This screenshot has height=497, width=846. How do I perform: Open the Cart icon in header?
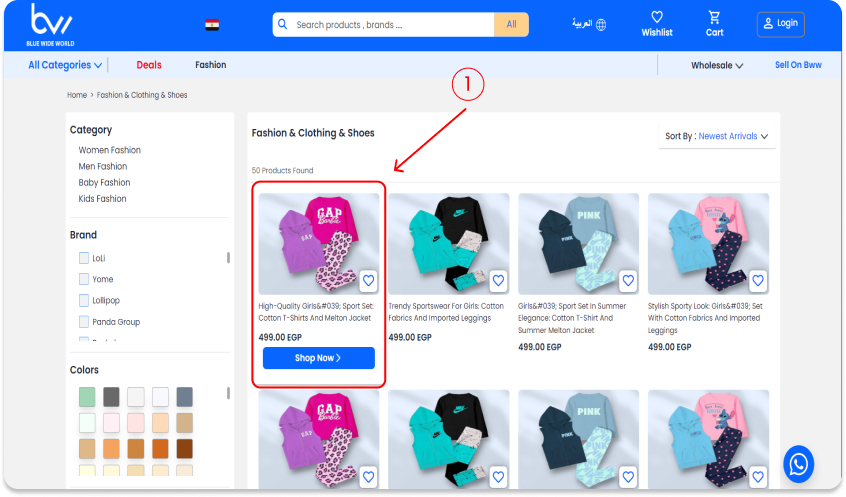click(714, 17)
